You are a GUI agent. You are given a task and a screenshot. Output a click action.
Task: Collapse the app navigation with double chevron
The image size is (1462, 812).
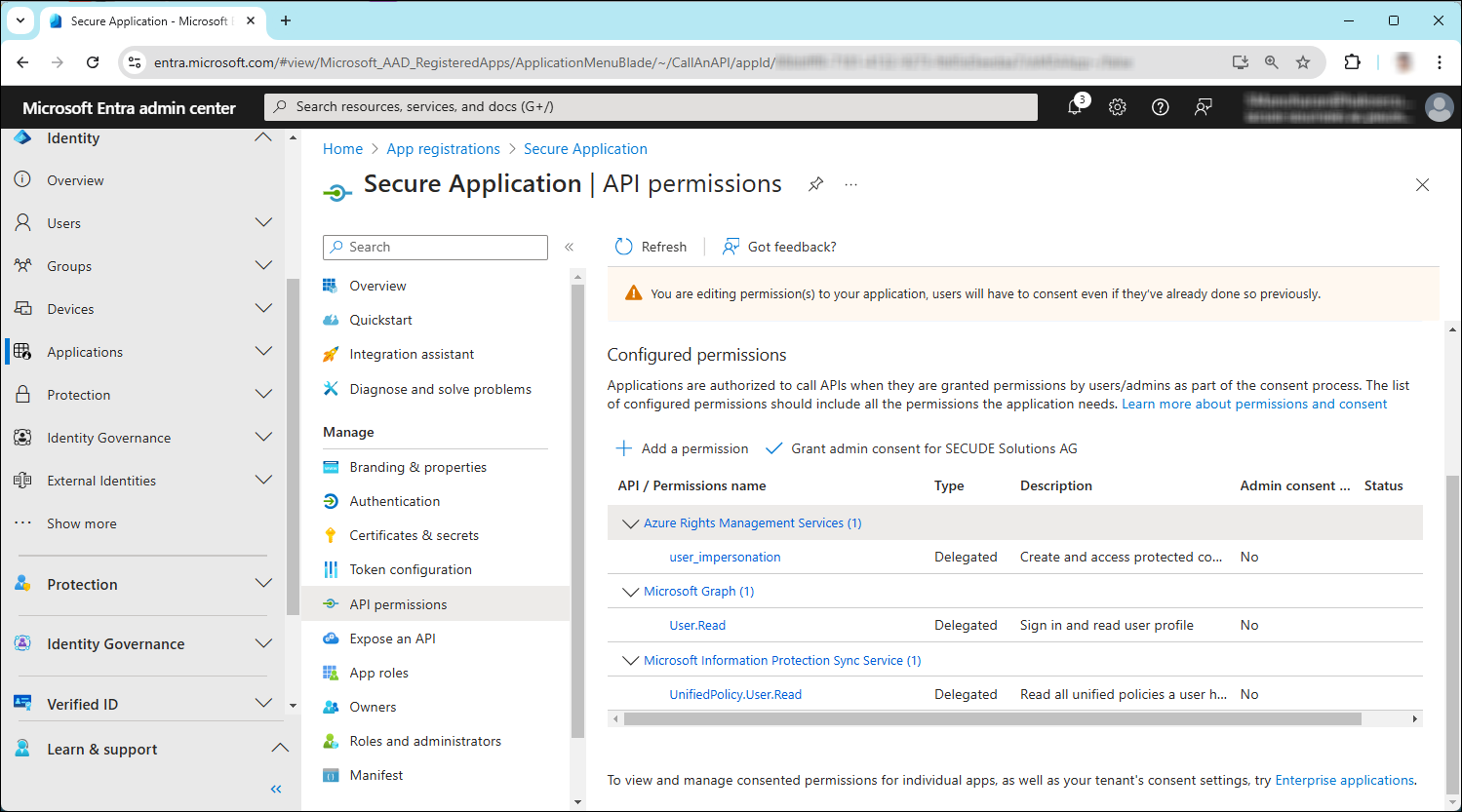tap(569, 247)
